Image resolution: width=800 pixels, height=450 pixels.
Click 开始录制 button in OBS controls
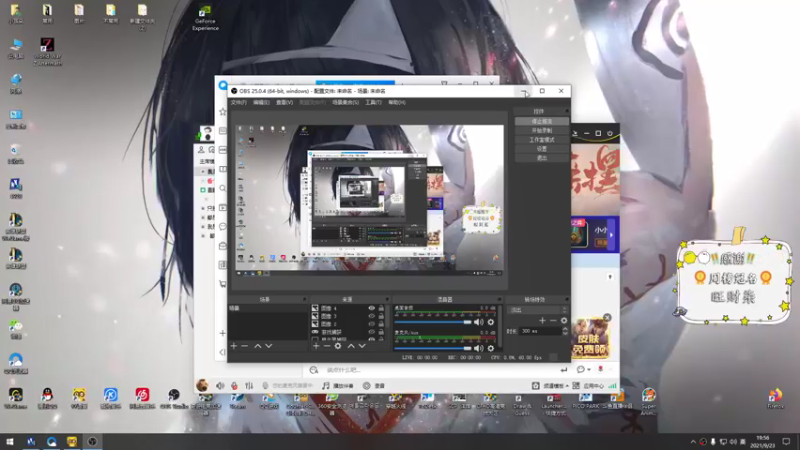coord(542,131)
